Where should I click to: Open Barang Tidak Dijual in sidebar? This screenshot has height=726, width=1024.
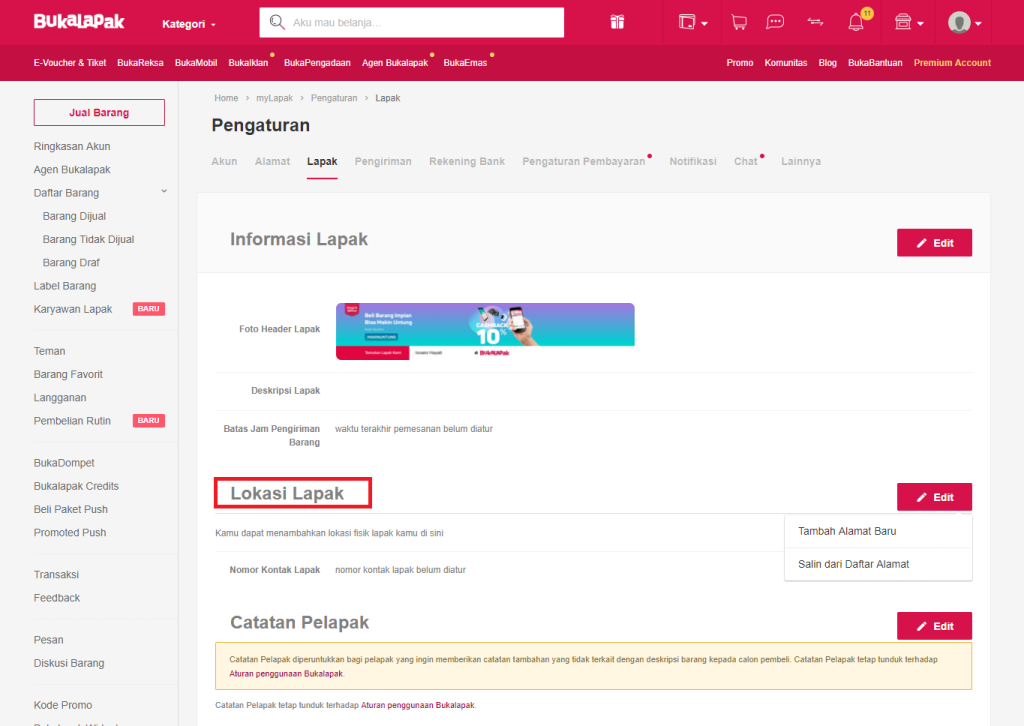(88, 240)
